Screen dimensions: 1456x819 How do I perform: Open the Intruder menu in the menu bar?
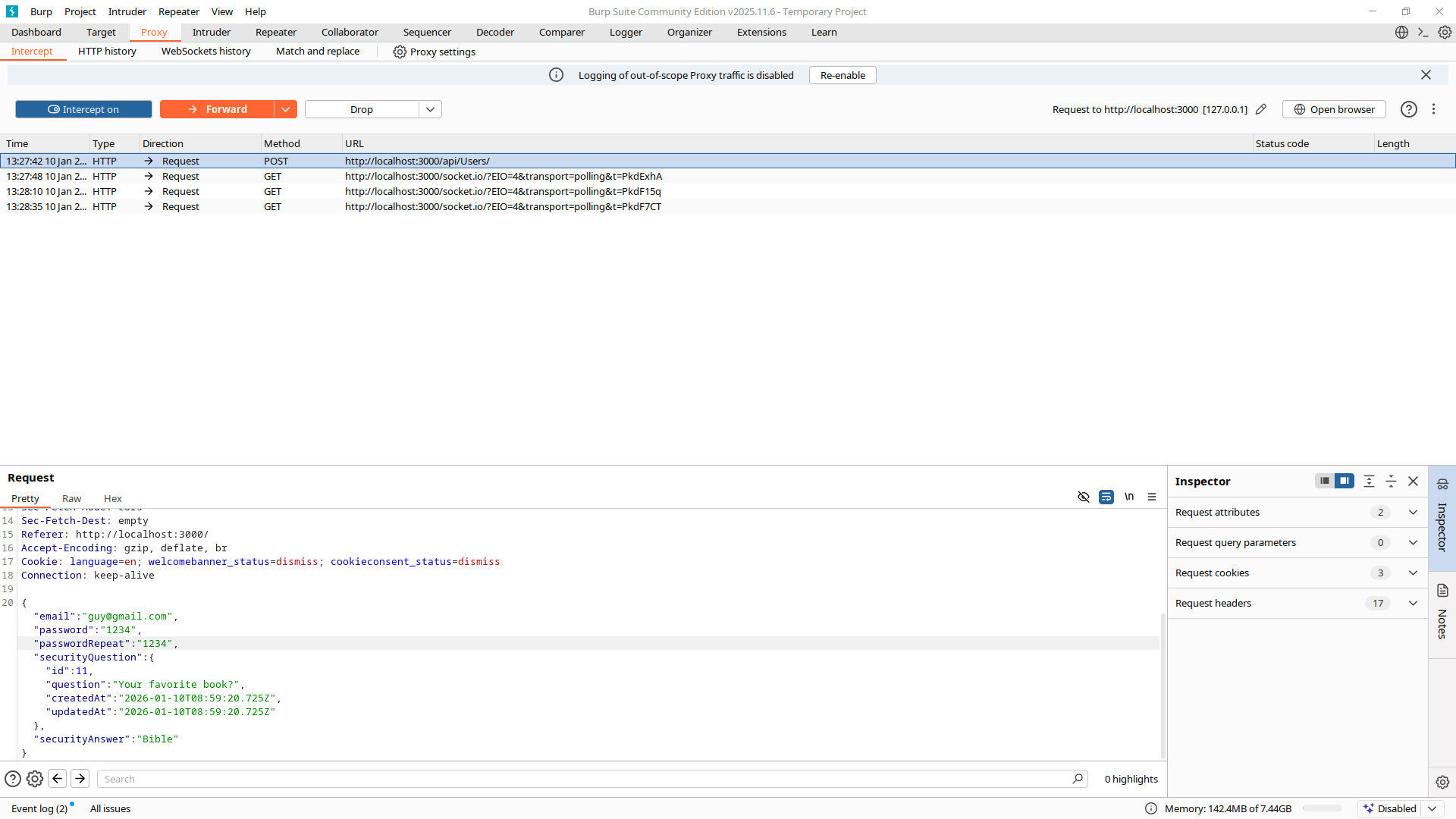(127, 11)
